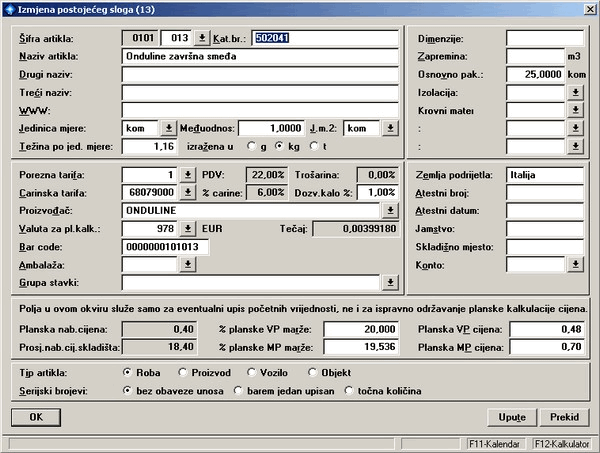Close the Izmjena postojećeg sloga window
The width and height of the screenshot is (600, 453).
tap(590, 9)
